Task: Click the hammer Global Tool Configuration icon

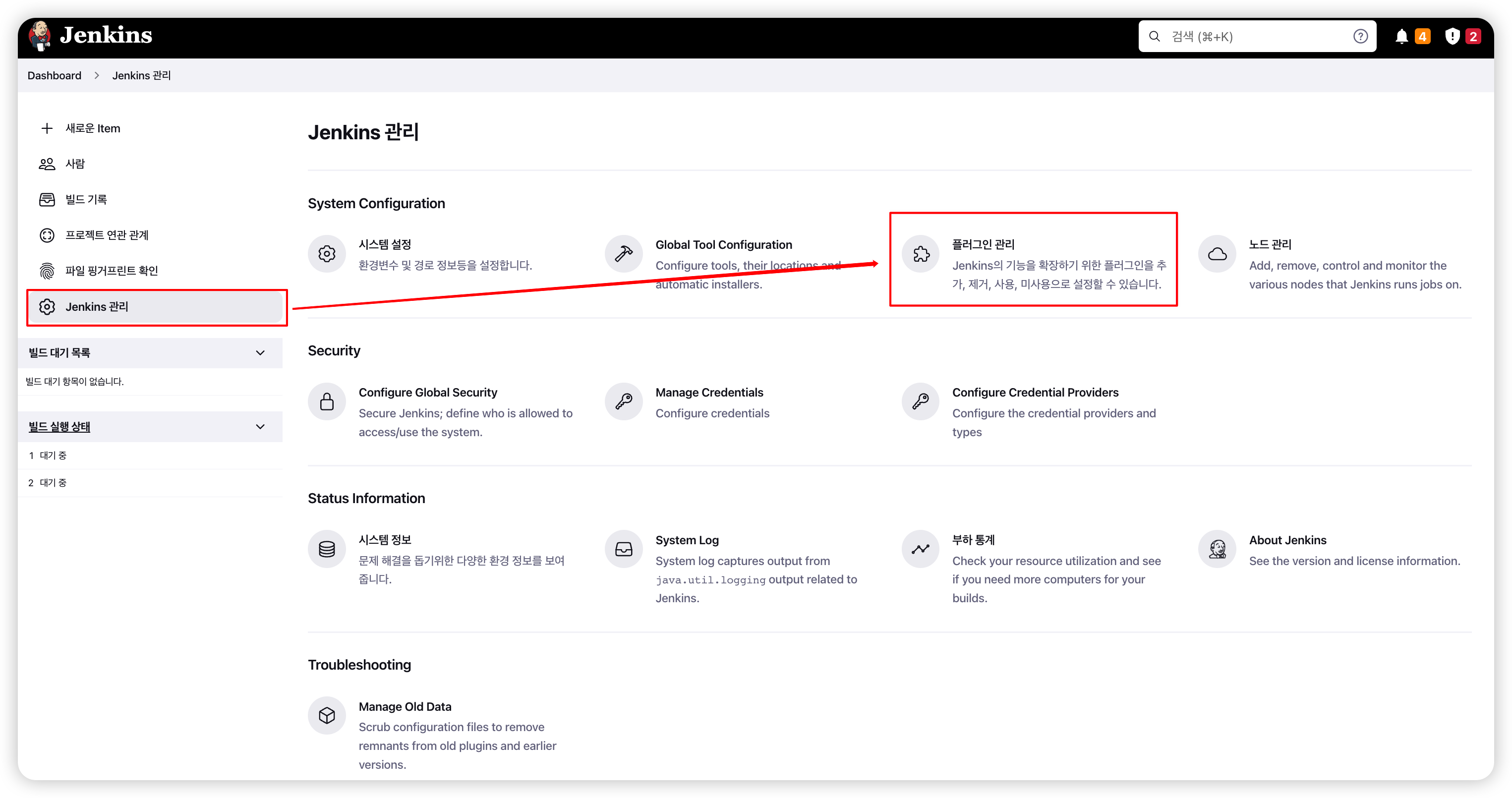Action: (x=623, y=253)
